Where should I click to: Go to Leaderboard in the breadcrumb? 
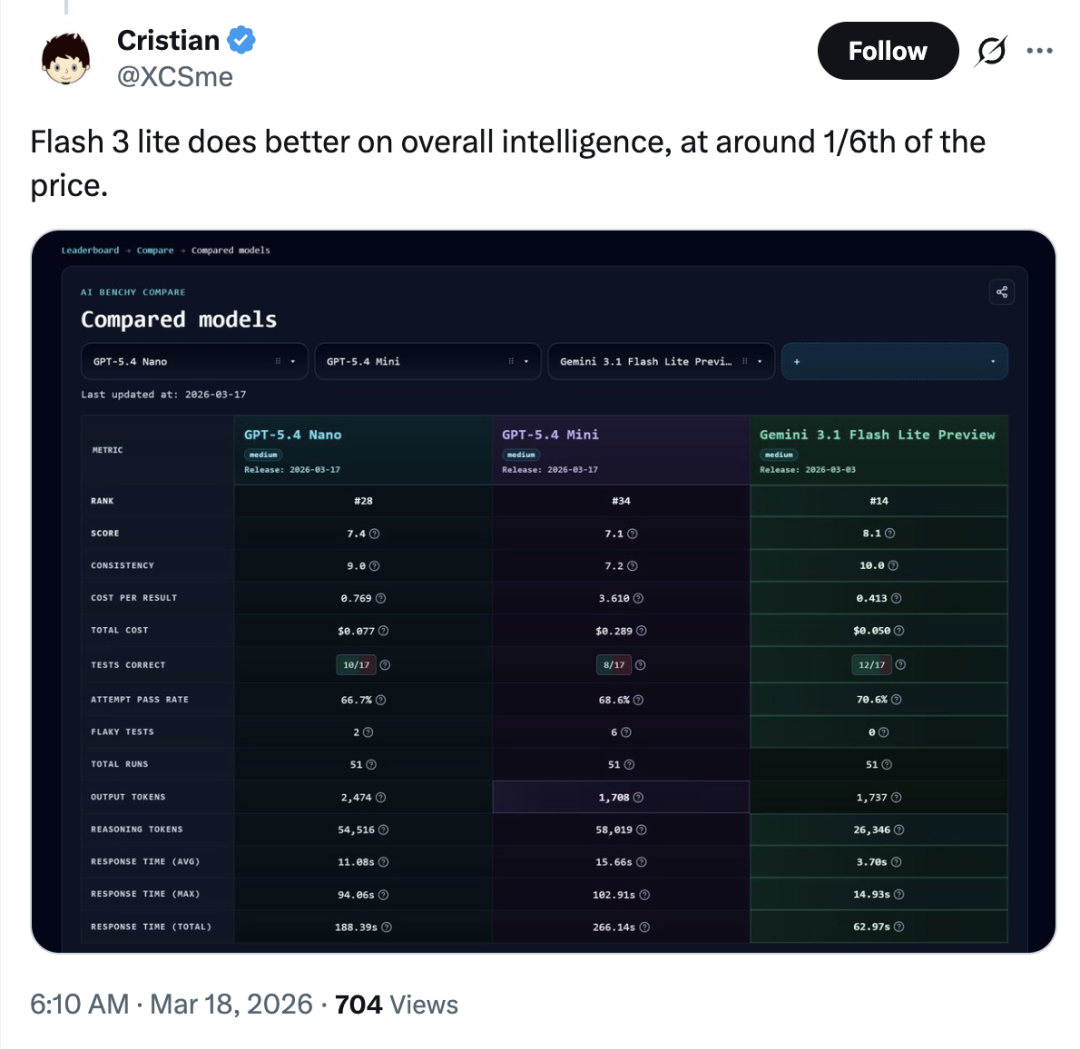90,250
